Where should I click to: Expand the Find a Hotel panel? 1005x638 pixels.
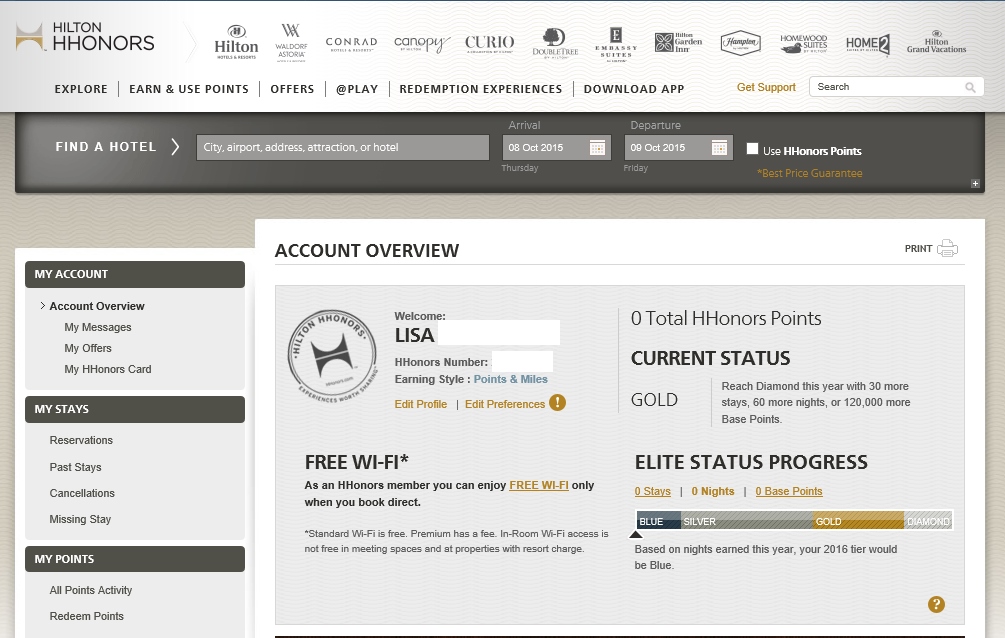975,184
